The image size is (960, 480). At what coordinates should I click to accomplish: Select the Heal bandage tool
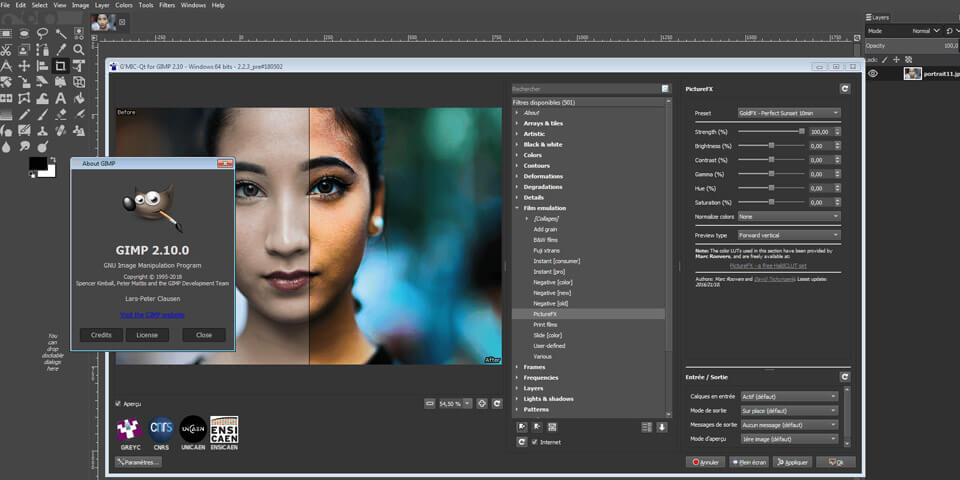(61, 130)
